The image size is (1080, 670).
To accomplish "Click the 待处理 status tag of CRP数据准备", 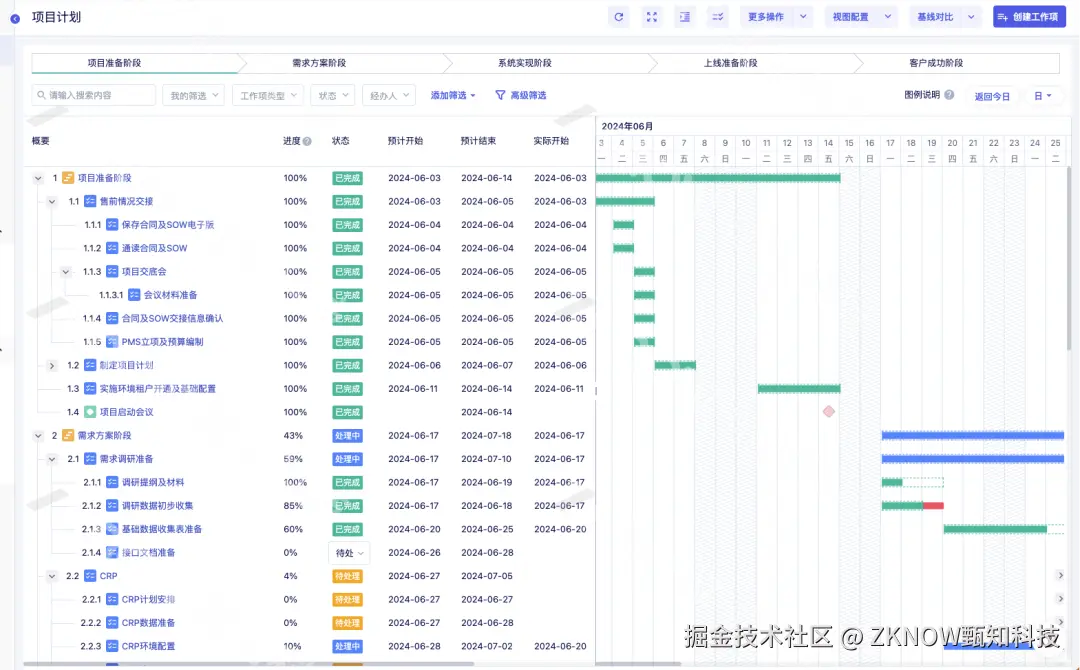I will click(x=347, y=623).
